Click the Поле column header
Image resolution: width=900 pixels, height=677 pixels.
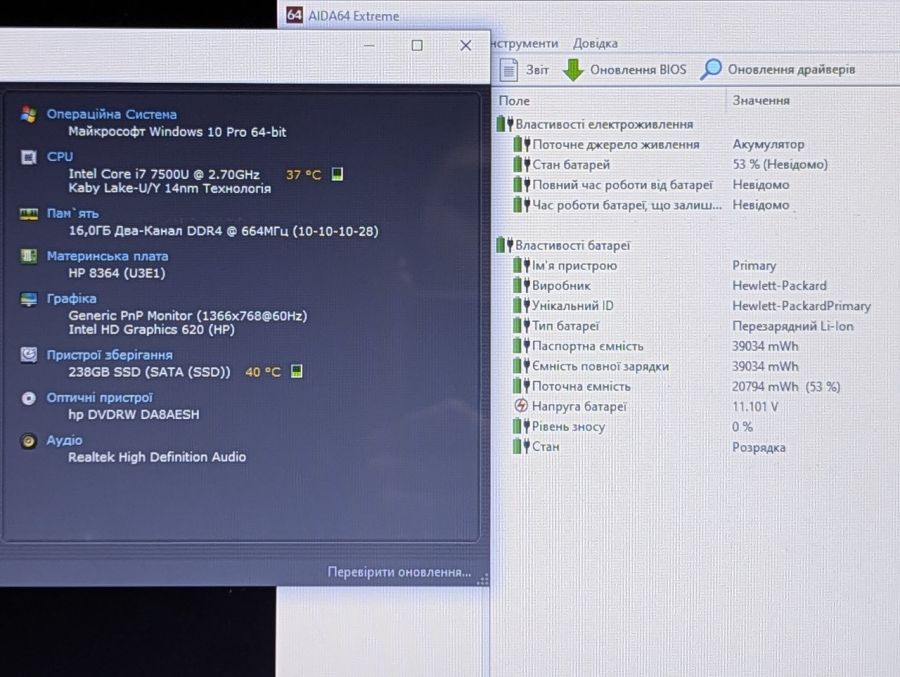(x=514, y=100)
